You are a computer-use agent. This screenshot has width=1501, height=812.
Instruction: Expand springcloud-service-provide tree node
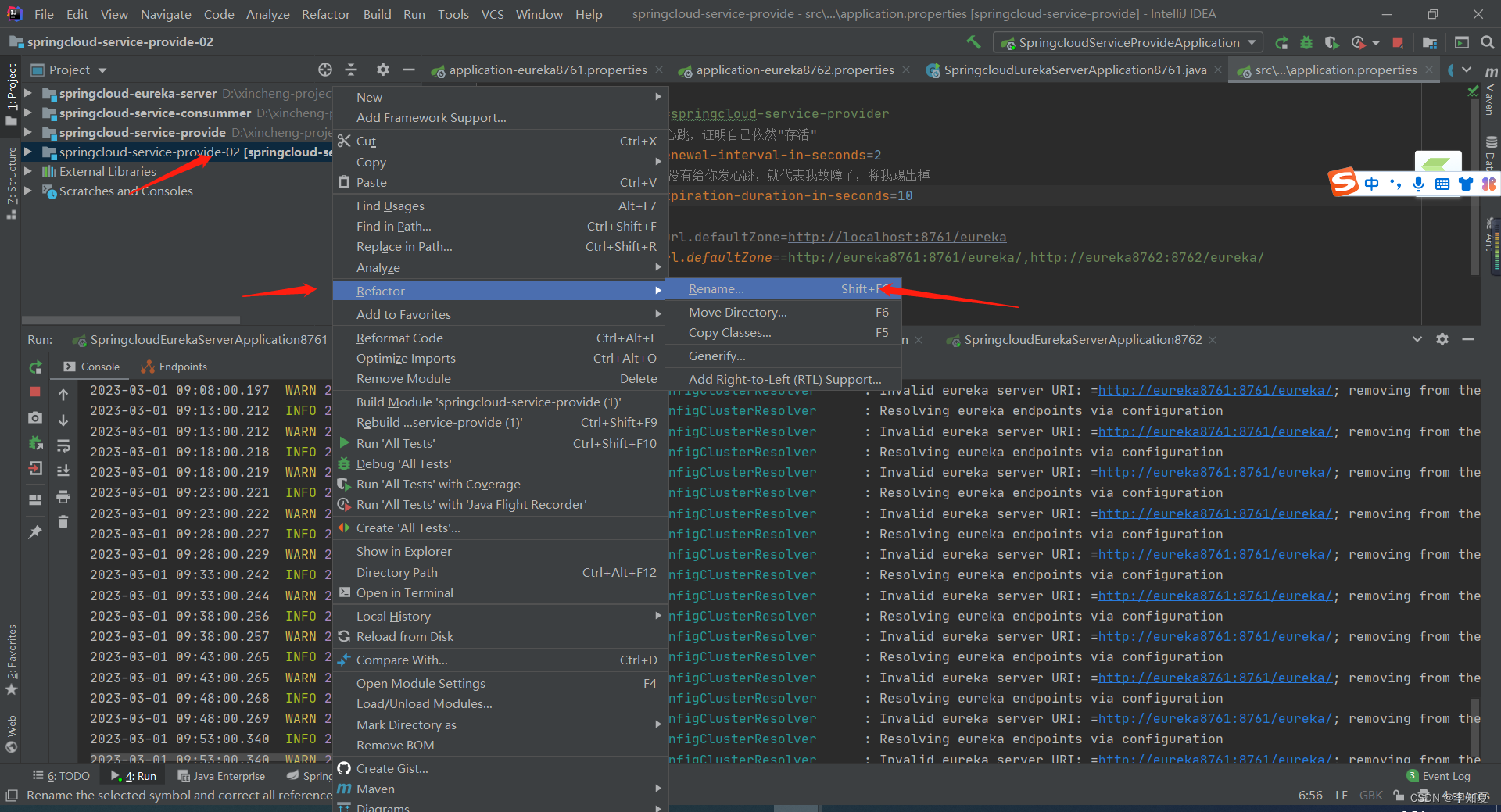28,132
